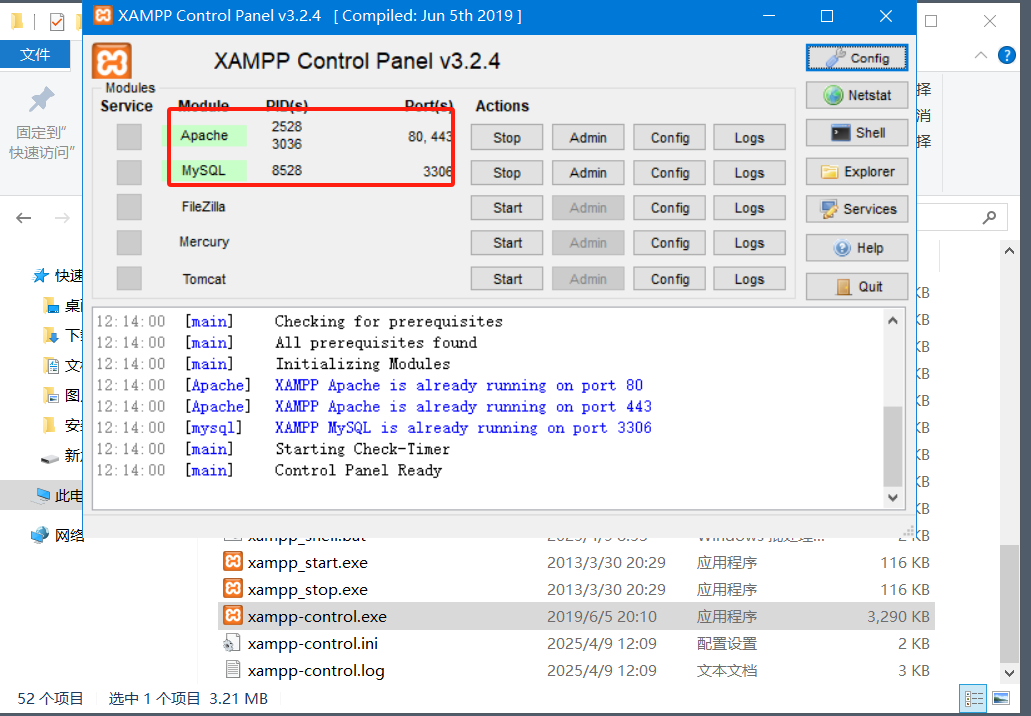Image resolution: width=1031 pixels, height=716 pixels.
Task: Click the Apache module label
Action: click(x=204, y=135)
